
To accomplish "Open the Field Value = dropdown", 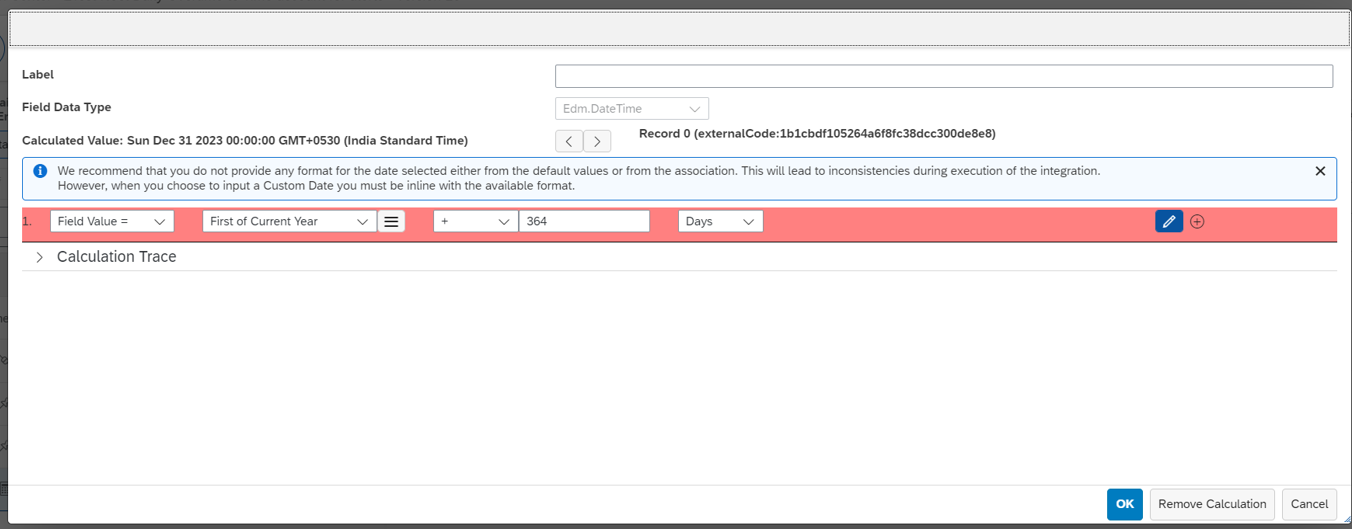I will (111, 222).
